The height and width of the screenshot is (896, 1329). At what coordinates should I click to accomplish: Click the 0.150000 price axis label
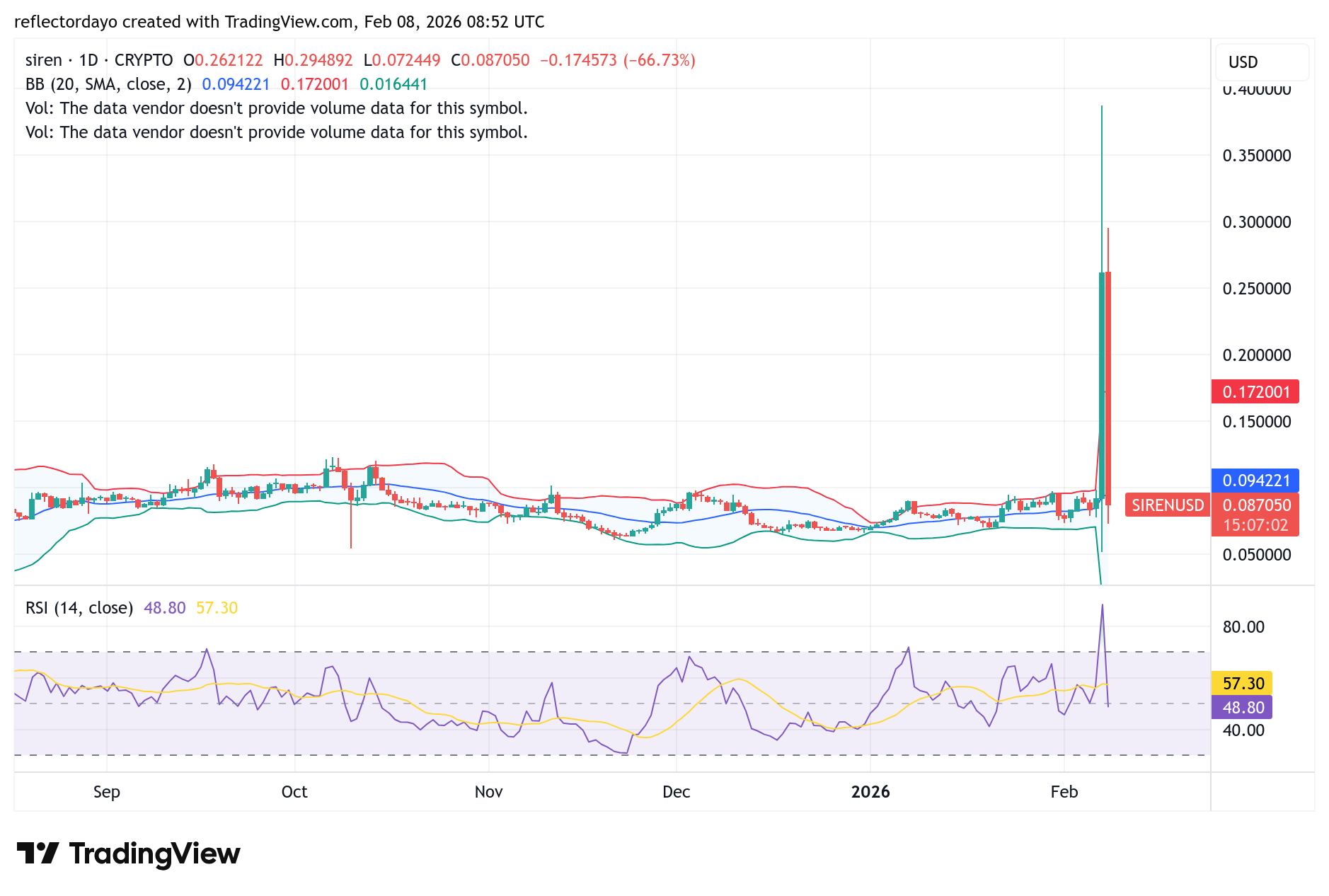1257,422
